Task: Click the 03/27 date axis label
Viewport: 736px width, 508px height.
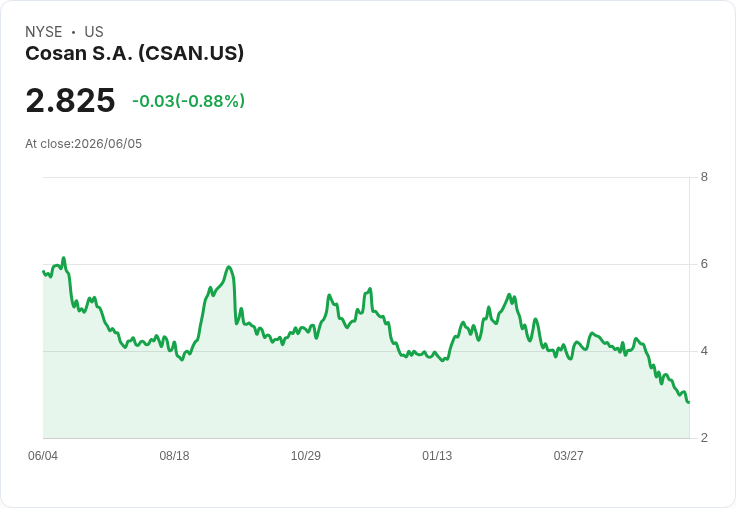Action: pos(568,455)
